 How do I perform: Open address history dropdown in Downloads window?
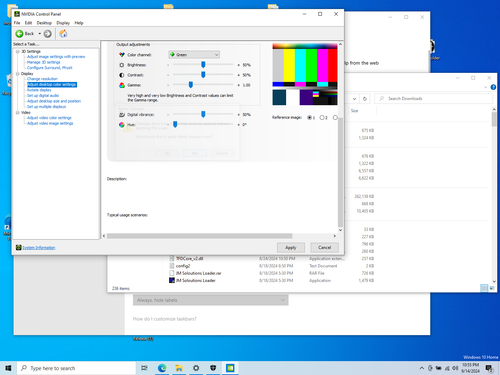pyautogui.click(x=354, y=99)
